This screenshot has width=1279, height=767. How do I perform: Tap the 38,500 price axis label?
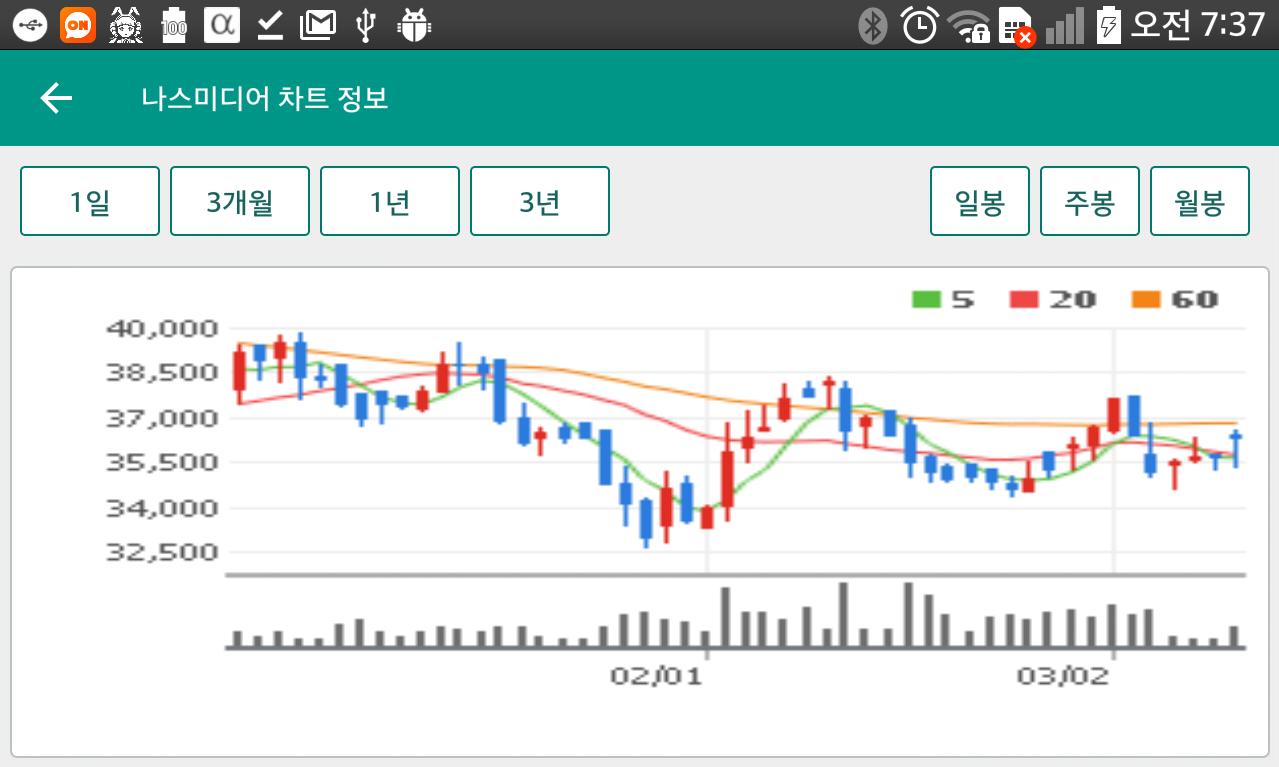[162, 373]
